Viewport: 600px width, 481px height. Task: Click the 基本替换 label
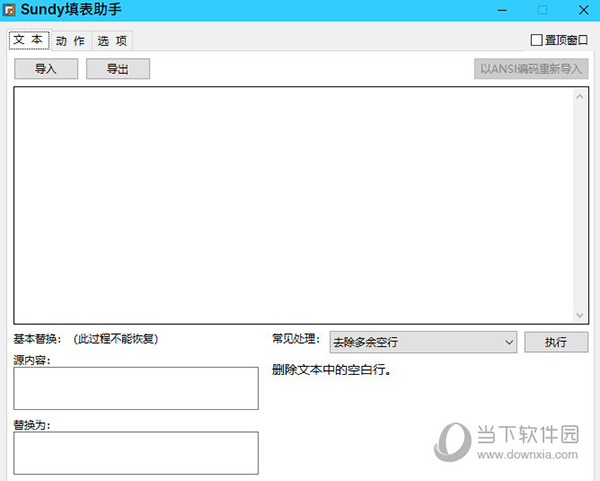pos(37,339)
